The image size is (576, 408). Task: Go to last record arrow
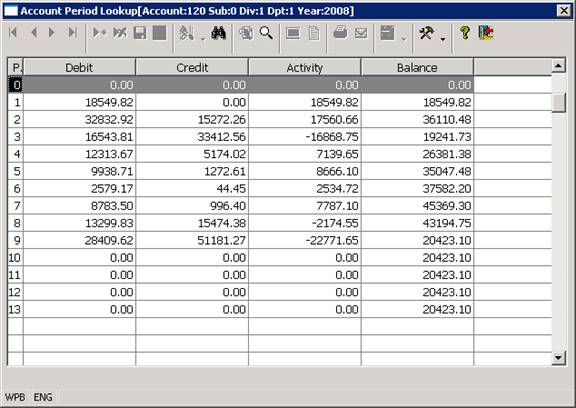[x=73, y=33]
